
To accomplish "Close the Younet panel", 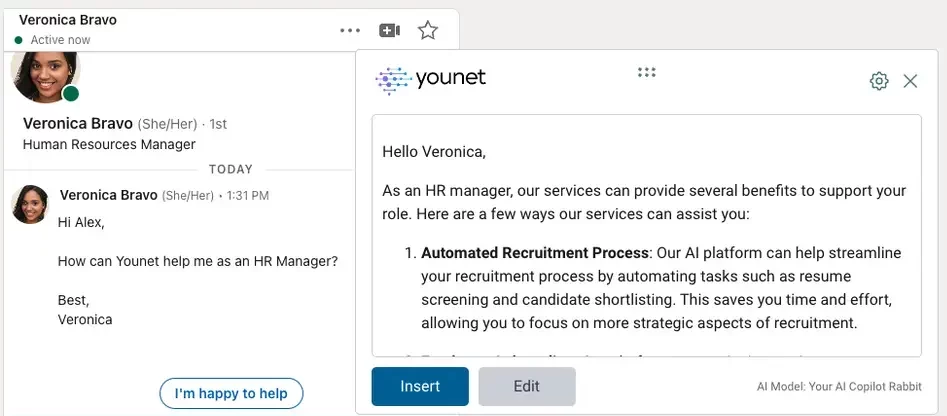I will pos(910,81).
